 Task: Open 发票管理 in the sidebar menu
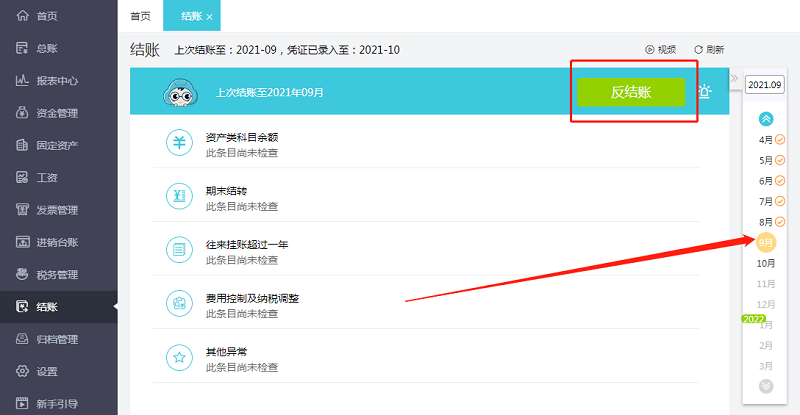57,210
